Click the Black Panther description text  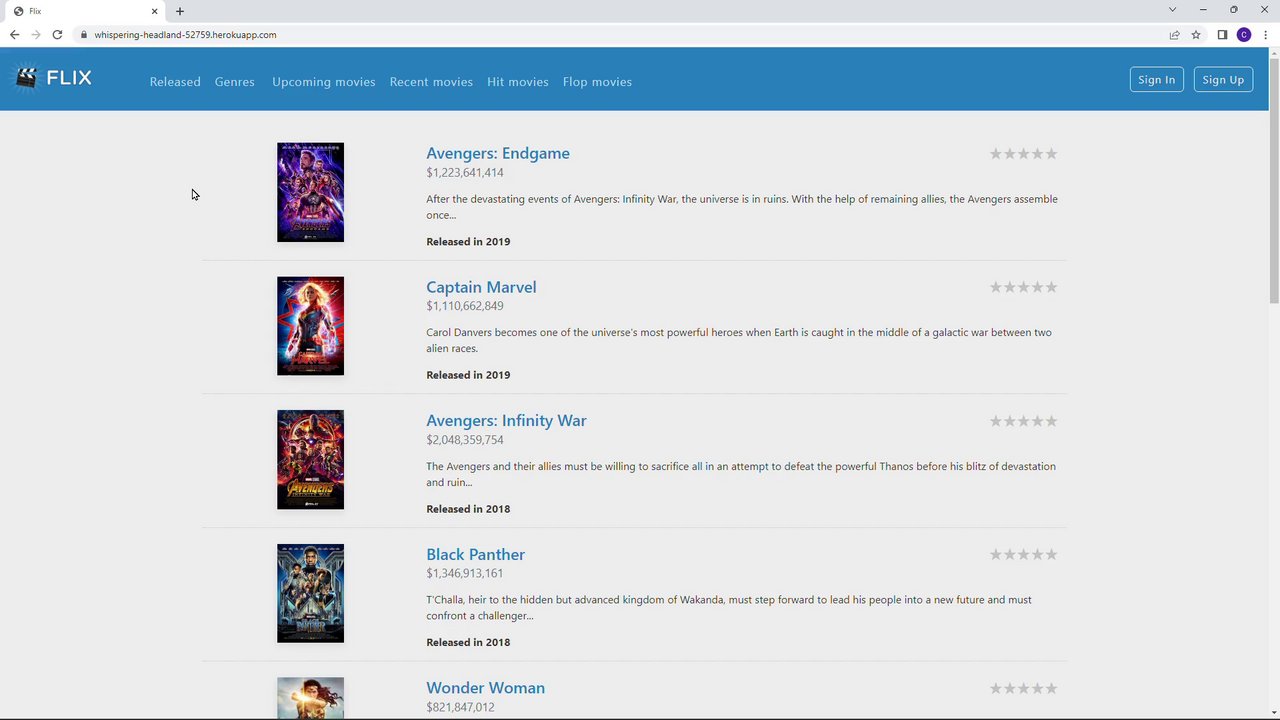729,608
